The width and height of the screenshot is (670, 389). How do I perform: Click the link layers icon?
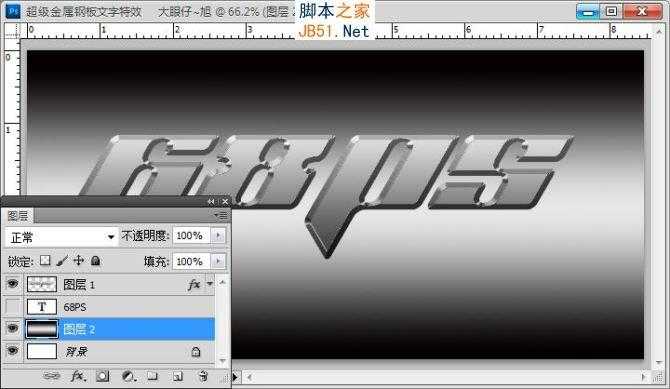point(52,376)
